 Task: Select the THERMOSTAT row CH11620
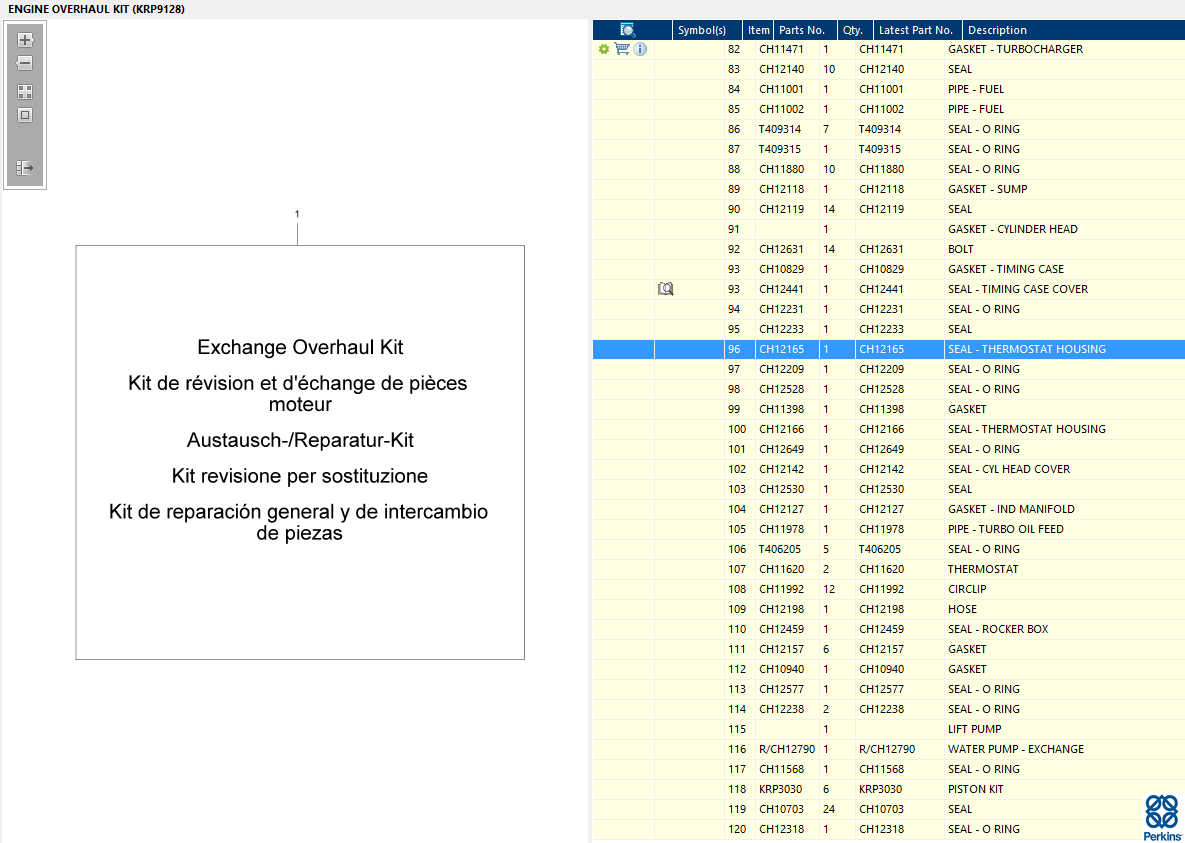point(889,569)
